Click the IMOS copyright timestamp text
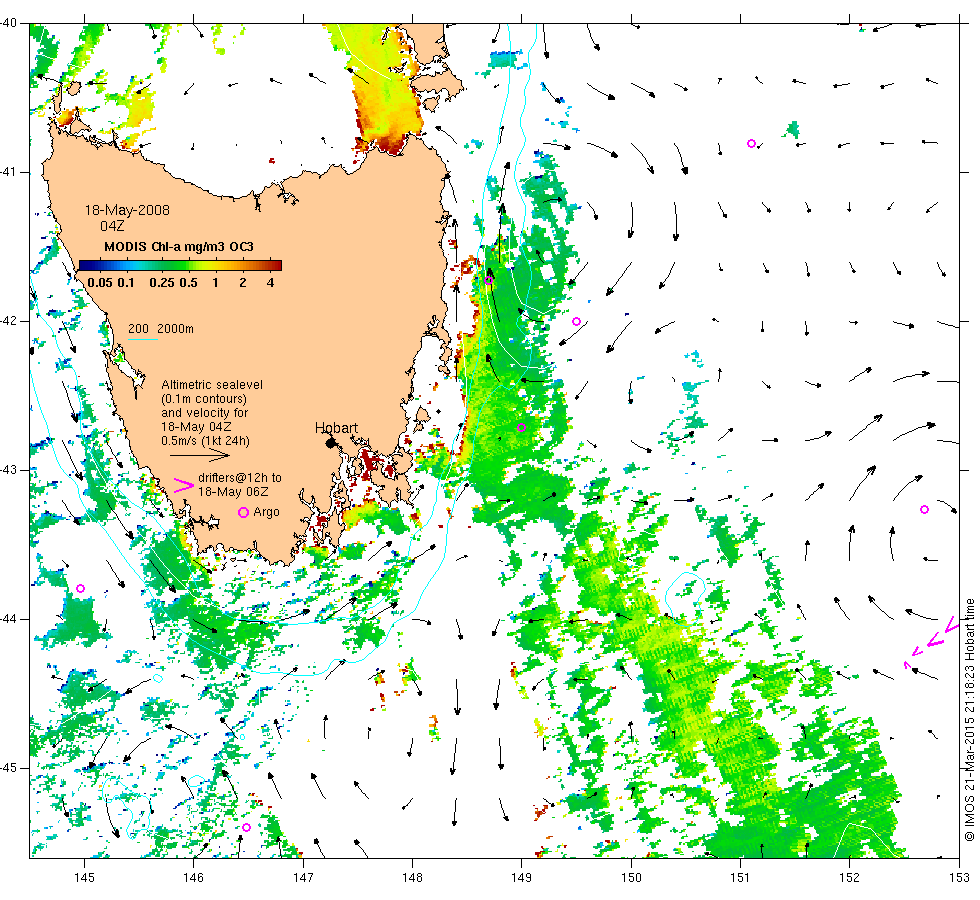Image resolution: width=980 pixels, height=900 pixels. tap(969, 720)
